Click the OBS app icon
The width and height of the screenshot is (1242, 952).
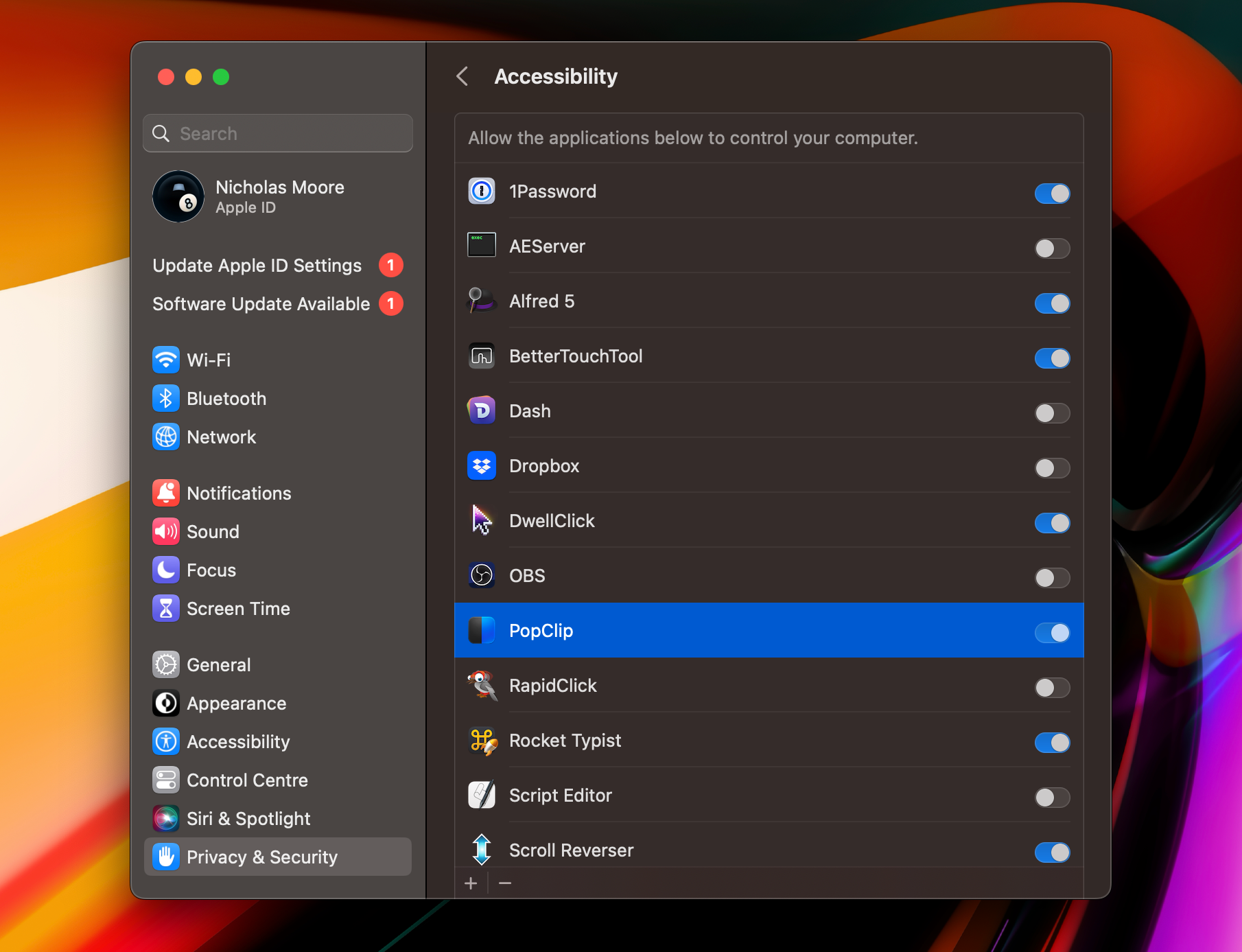pyautogui.click(x=482, y=575)
